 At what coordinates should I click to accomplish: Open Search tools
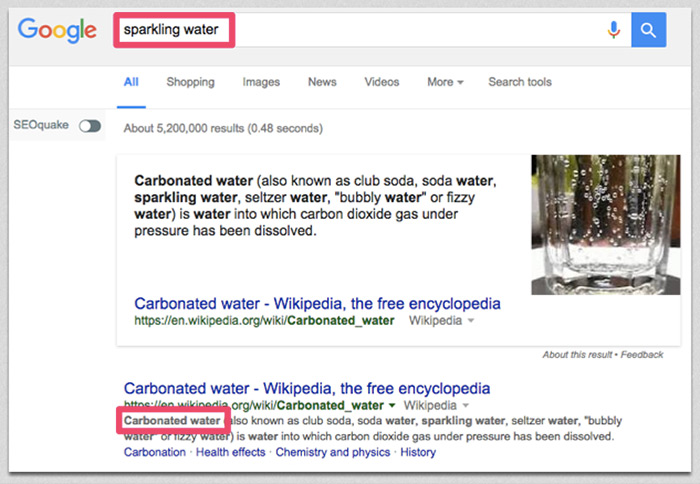pyautogui.click(x=519, y=82)
